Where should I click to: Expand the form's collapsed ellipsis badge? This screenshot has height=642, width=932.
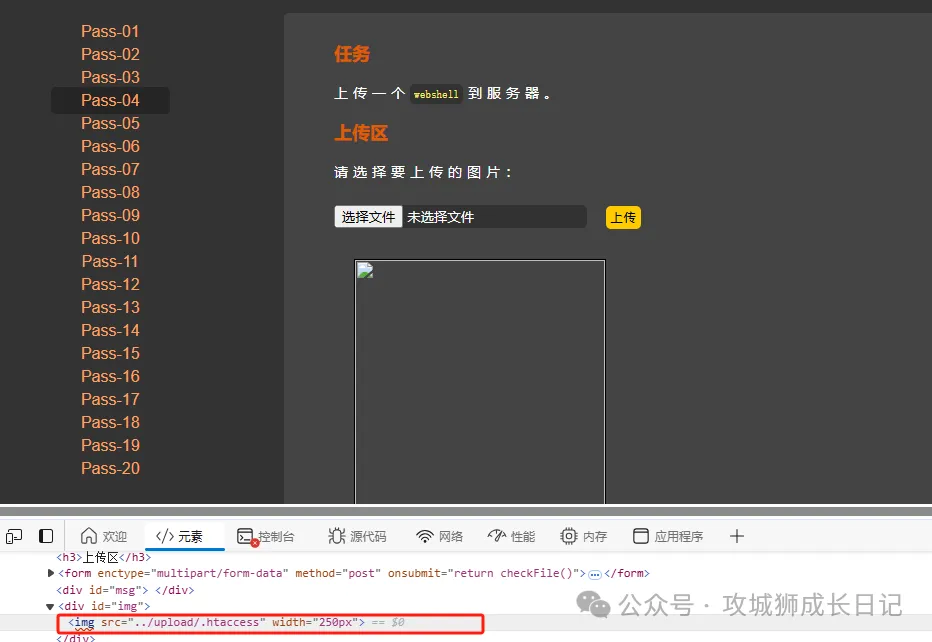[x=594, y=574]
